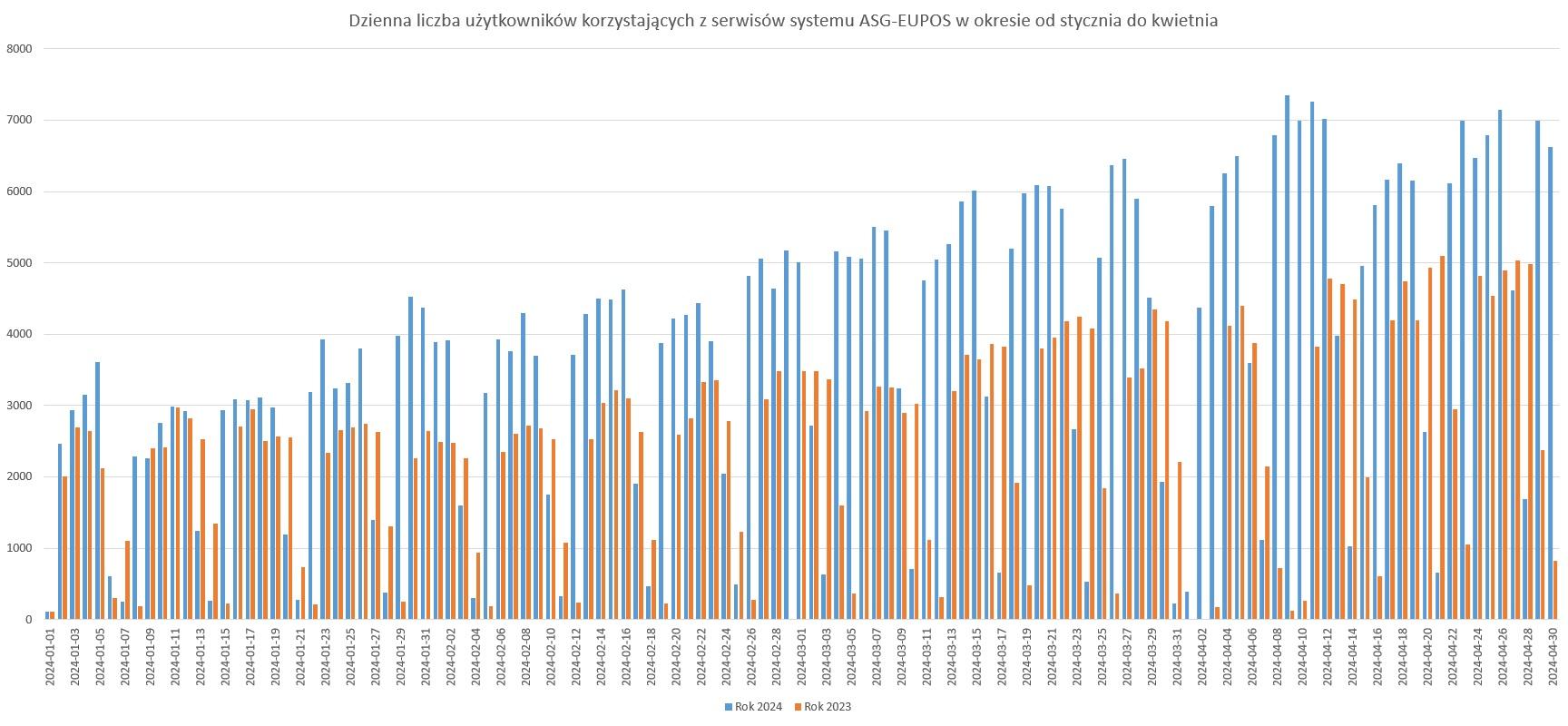Click the chart title about ASG-EUPOS users
Image resolution: width=1568 pixels, height=726 pixels.
coord(783,21)
